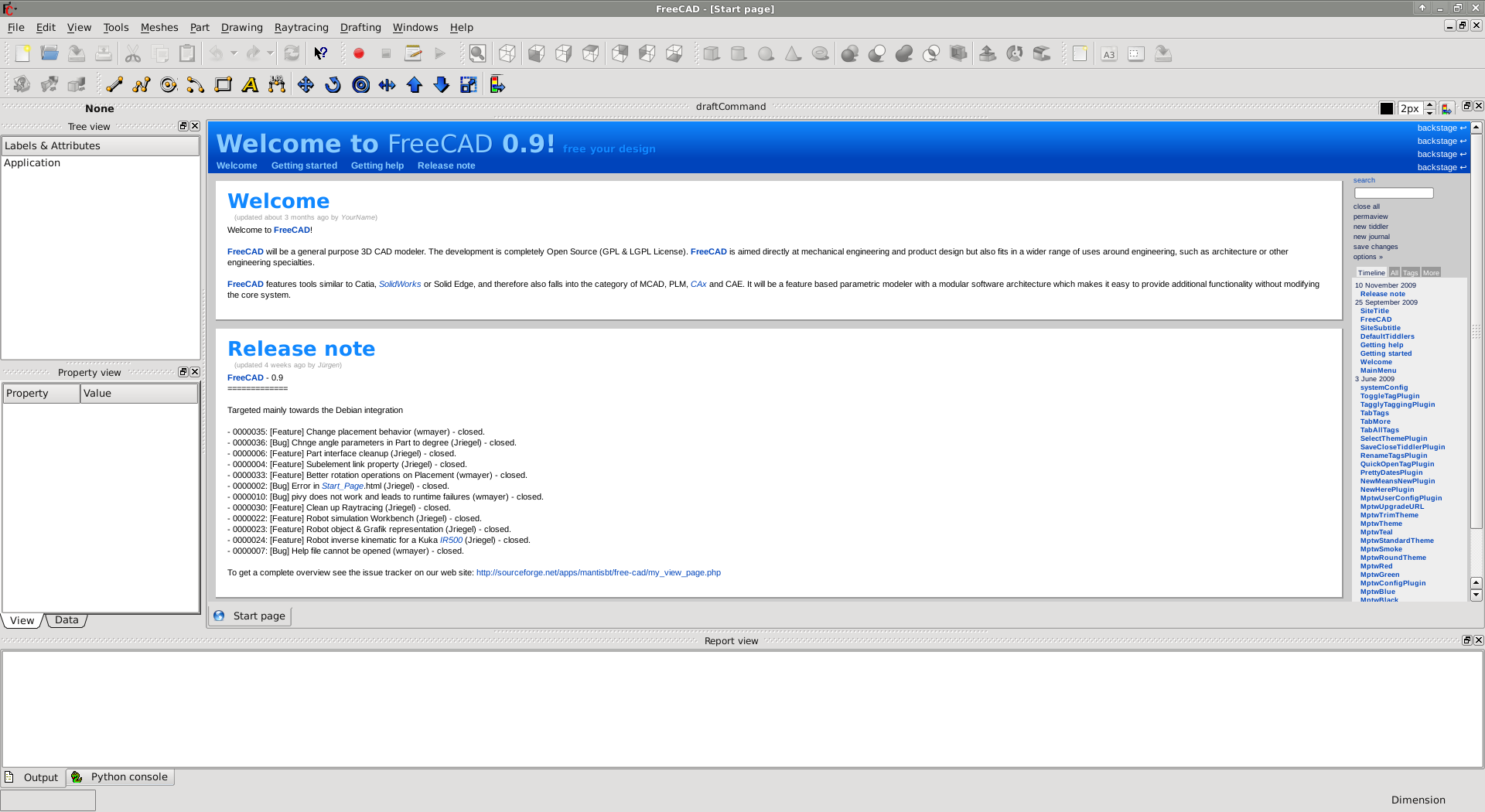Click the A3 drawing page icon
The width and height of the screenshot is (1485, 812).
(1109, 53)
